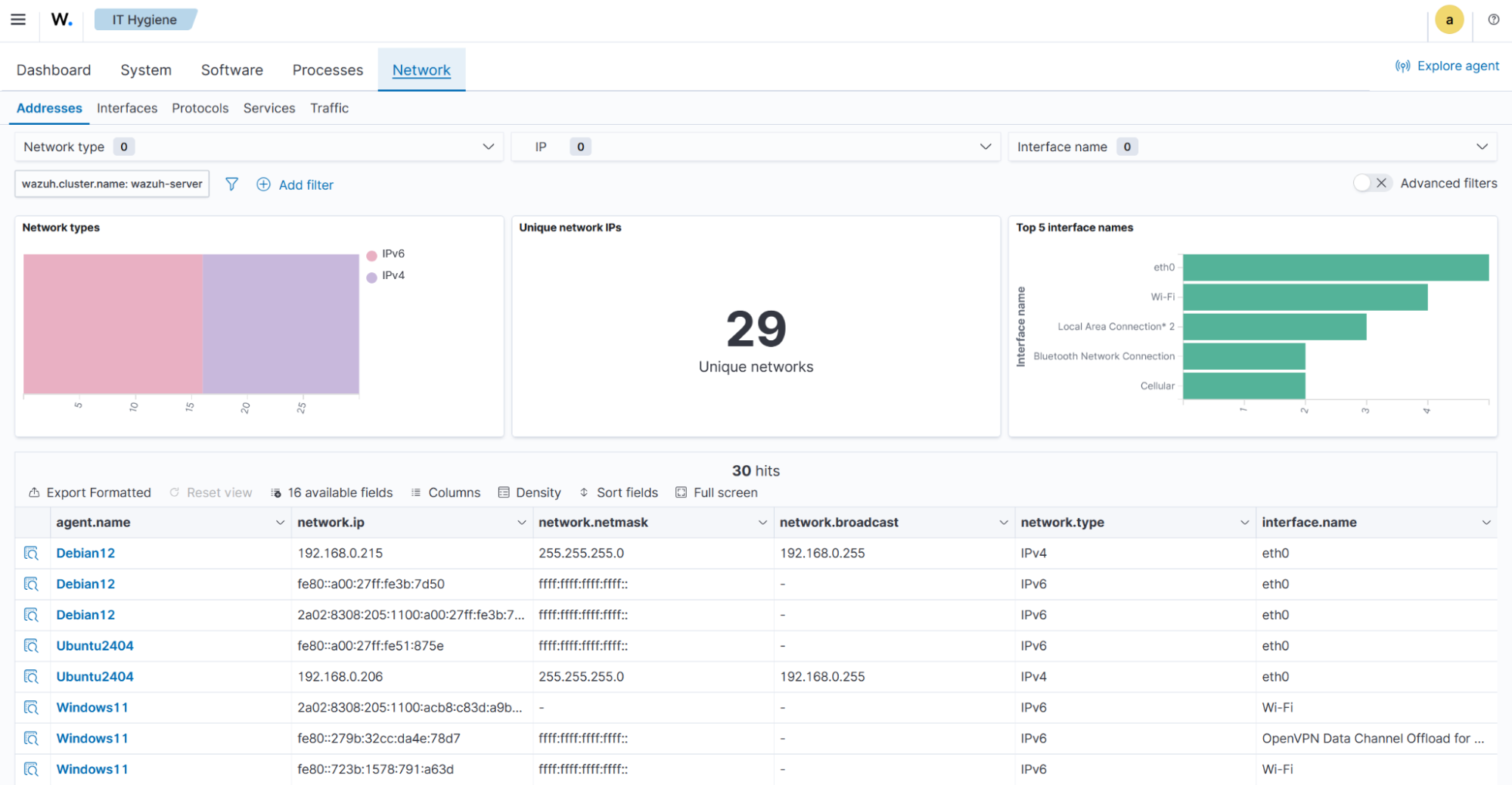This screenshot has width=1512, height=785.
Task: Open the help icon in header
Action: tap(1493, 20)
